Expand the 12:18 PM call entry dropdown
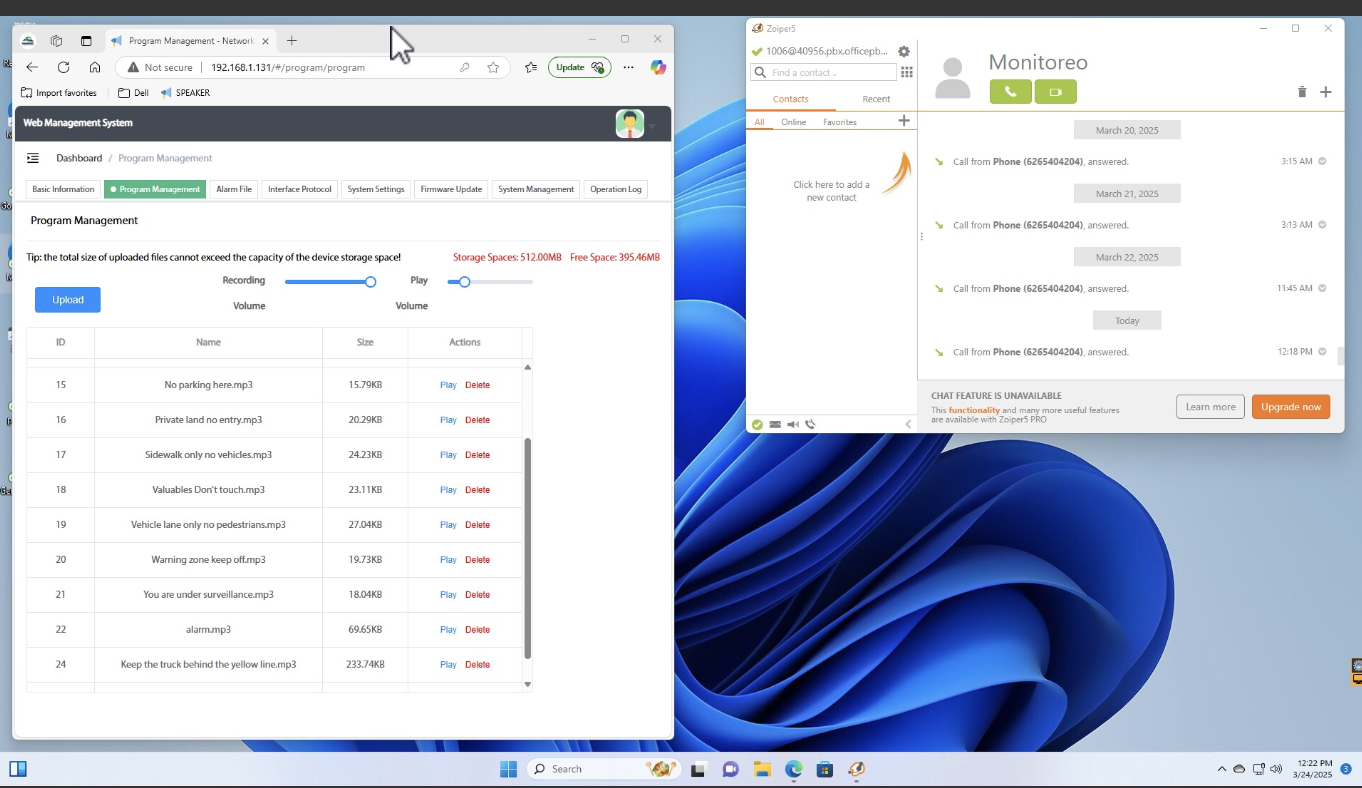Screen dimensions: 1362x788 point(1322,352)
